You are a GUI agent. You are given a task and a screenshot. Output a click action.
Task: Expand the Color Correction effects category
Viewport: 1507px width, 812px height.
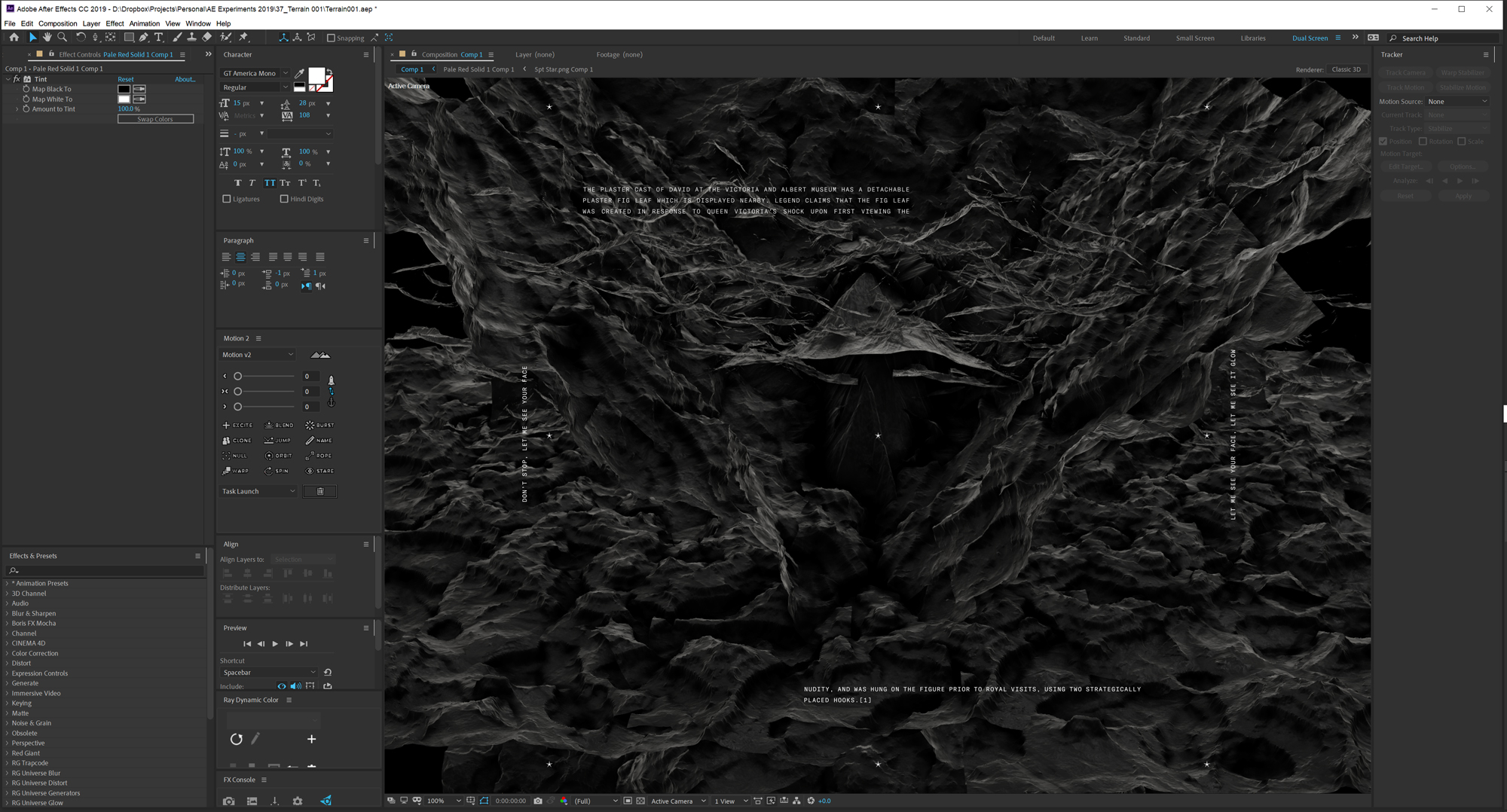click(35, 653)
